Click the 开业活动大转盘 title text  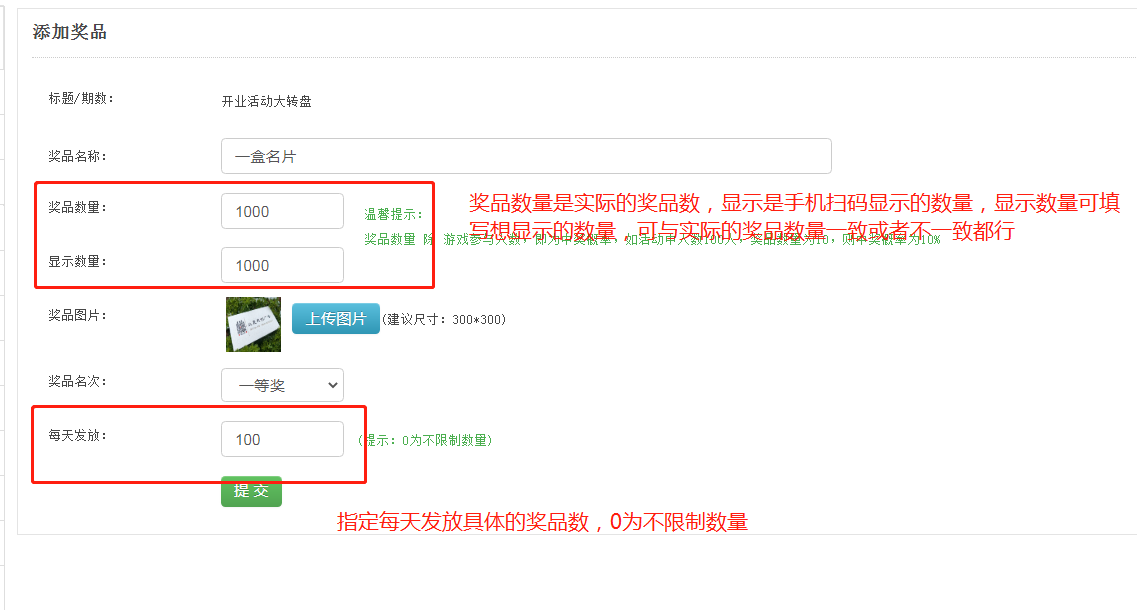click(266, 101)
